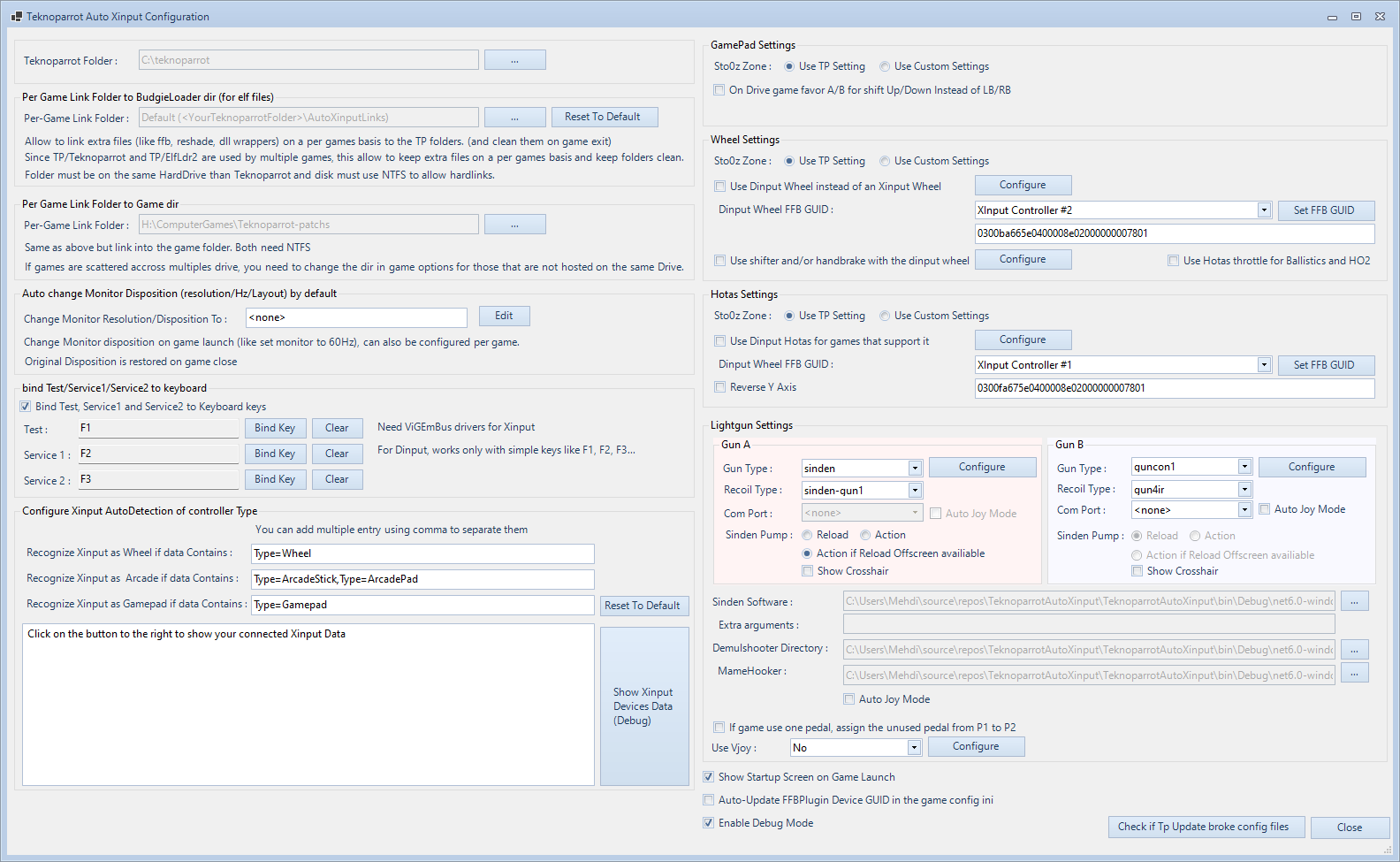Select Hotas Use Custom Settings radio

pyautogui.click(x=885, y=316)
